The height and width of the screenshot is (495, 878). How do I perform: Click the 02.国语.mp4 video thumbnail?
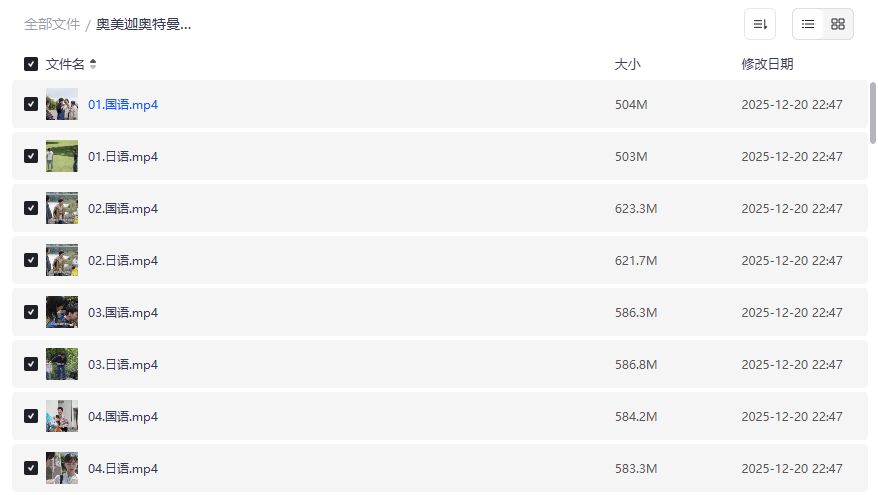point(62,208)
